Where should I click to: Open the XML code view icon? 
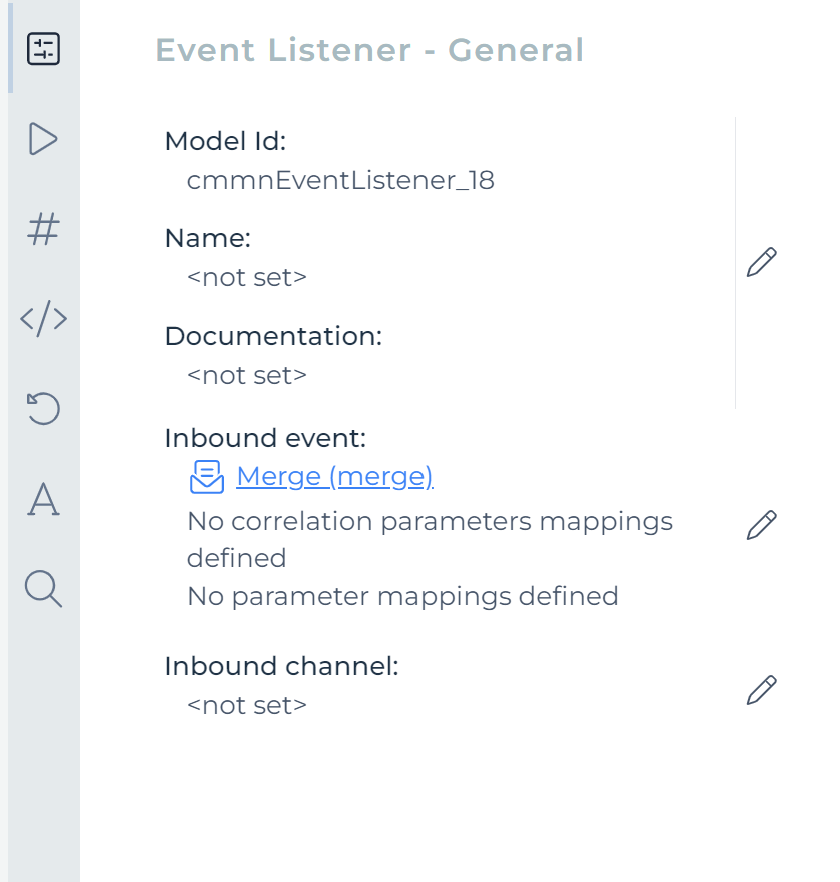click(43, 319)
